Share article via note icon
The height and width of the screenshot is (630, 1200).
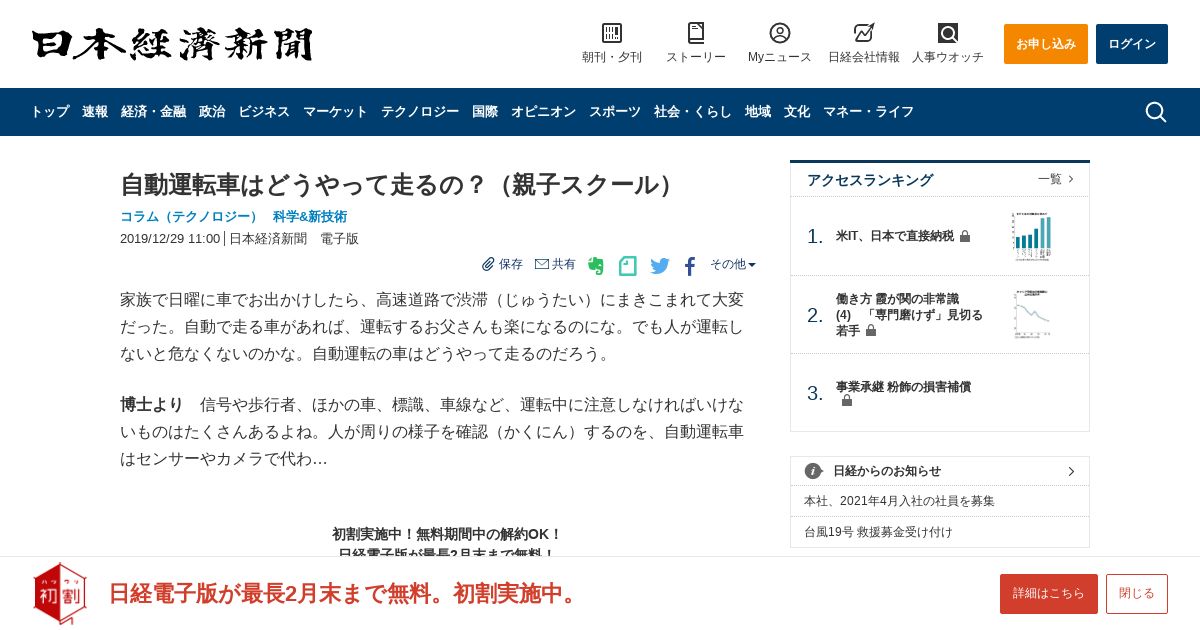(628, 266)
